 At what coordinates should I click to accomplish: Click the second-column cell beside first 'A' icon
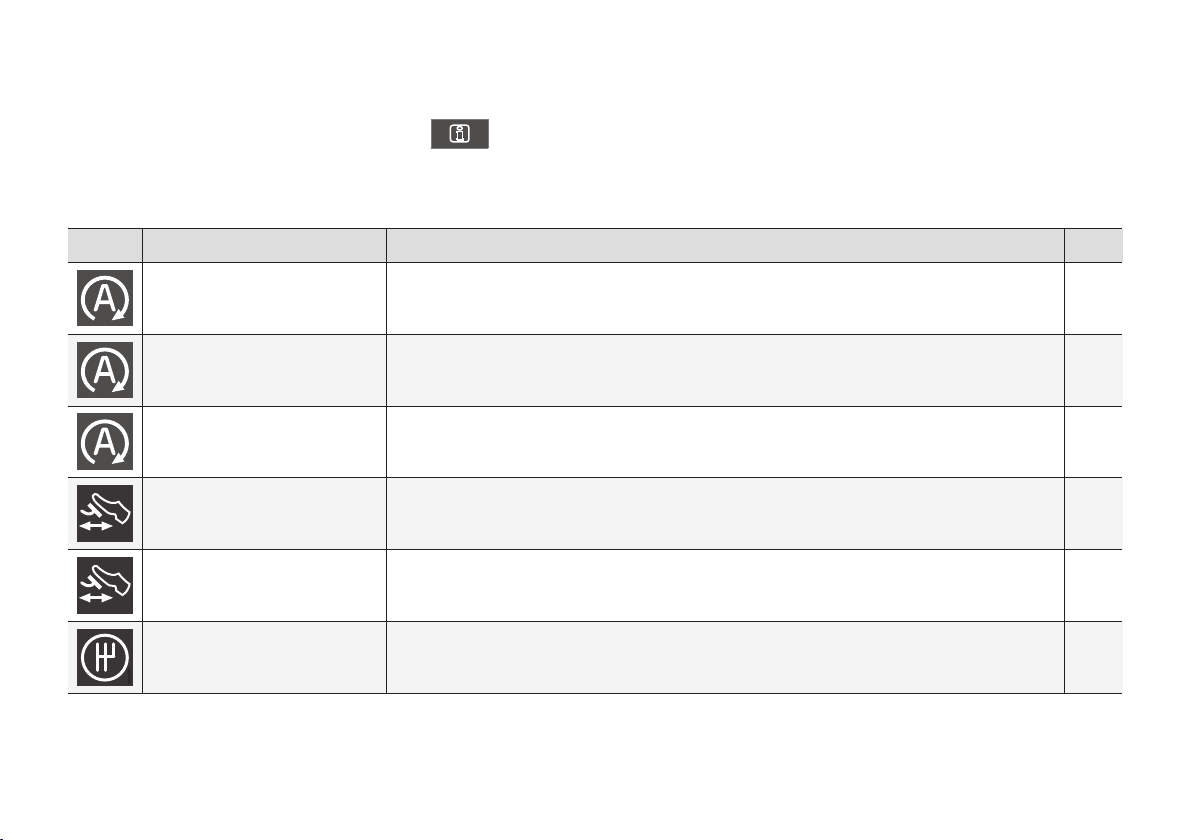tap(265, 298)
